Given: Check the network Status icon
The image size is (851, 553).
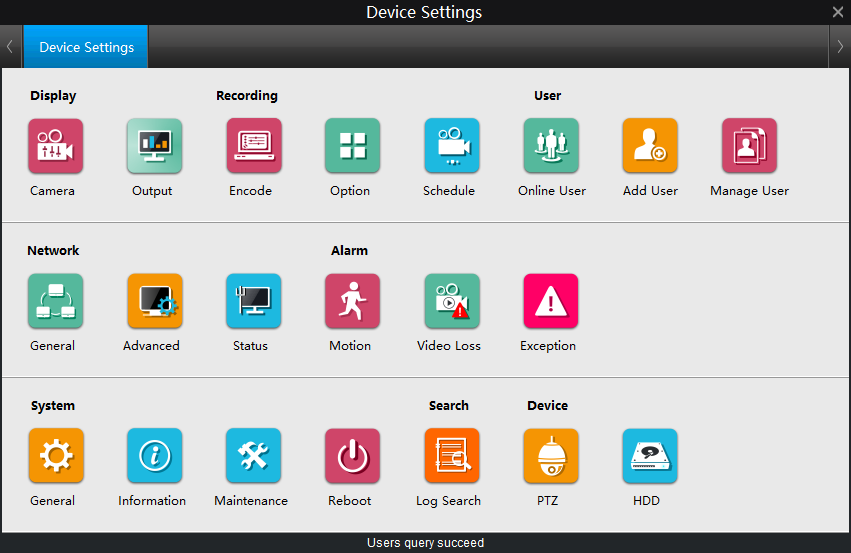Looking at the screenshot, I should (x=253, y=301).
